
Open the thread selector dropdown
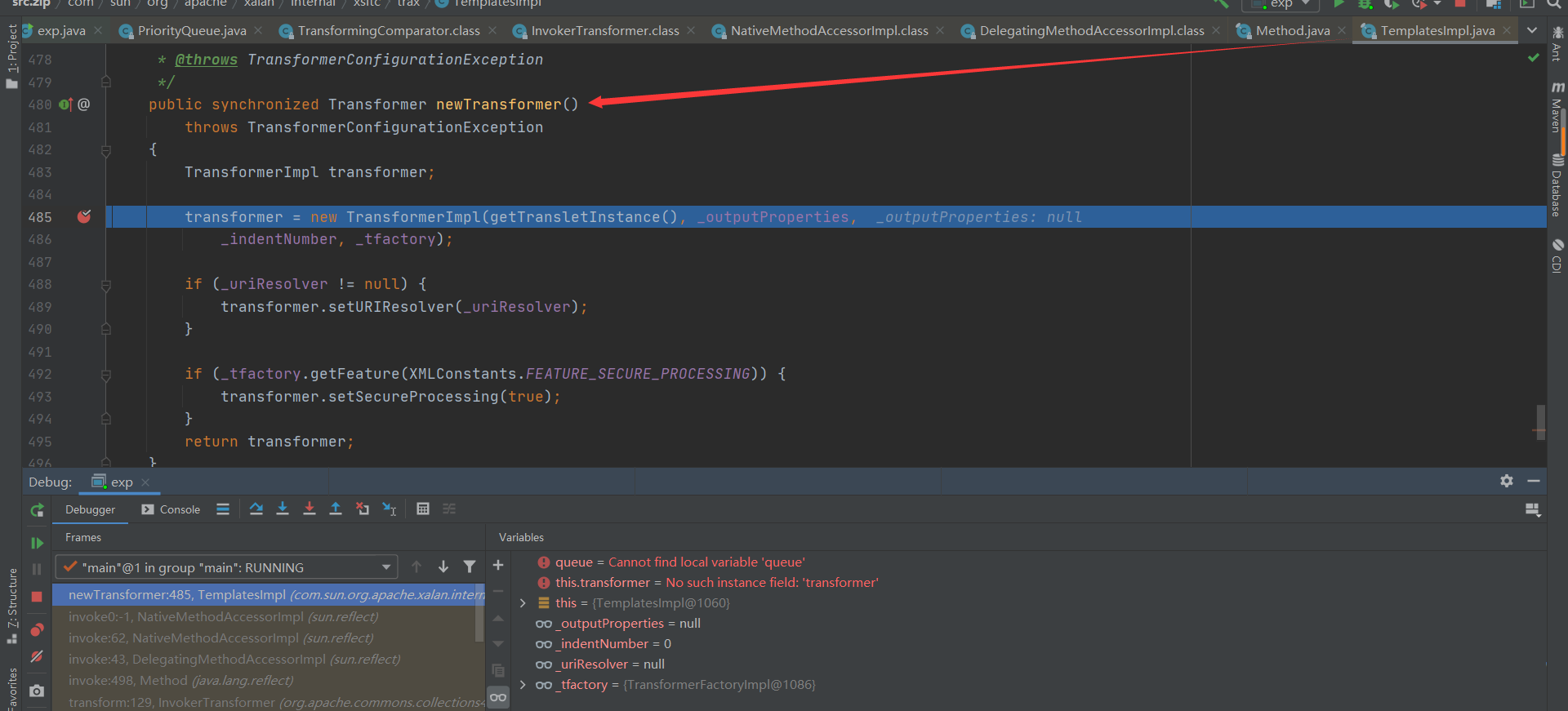pyautogui.click(x=226, y=567)
